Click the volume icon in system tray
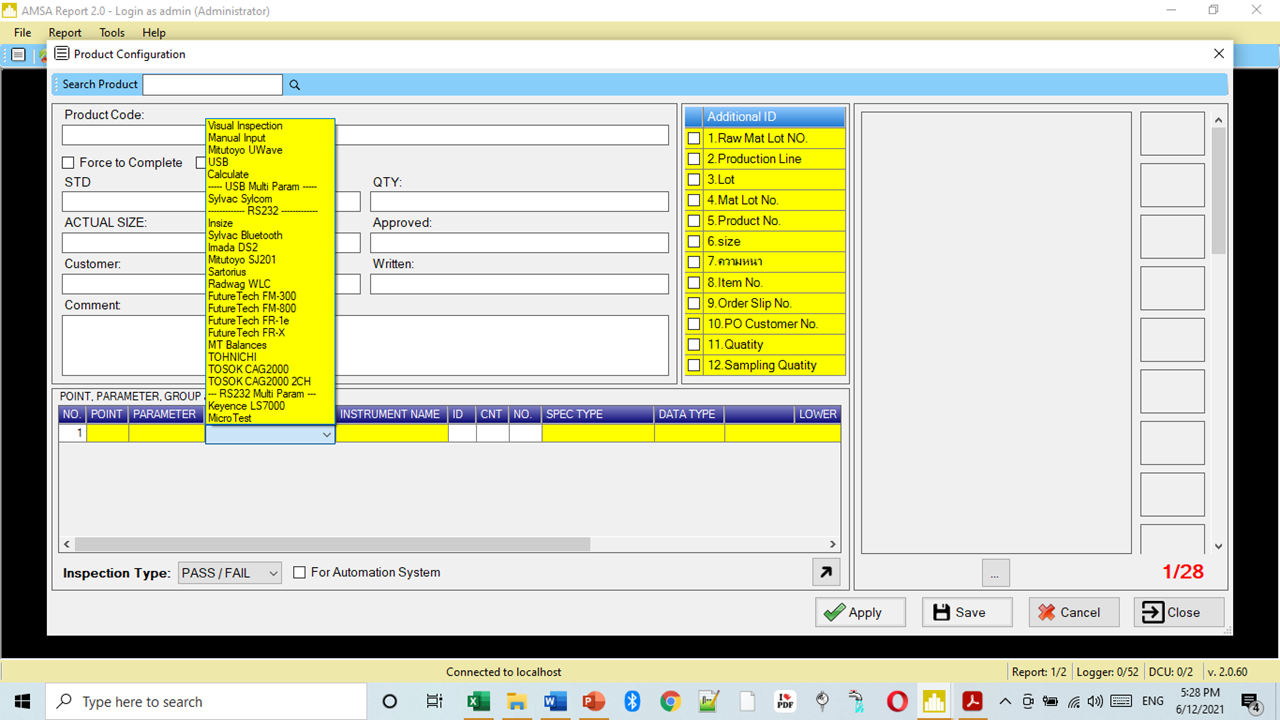Viewport: 1280px width, 720px height. [x=1095, y=701]
